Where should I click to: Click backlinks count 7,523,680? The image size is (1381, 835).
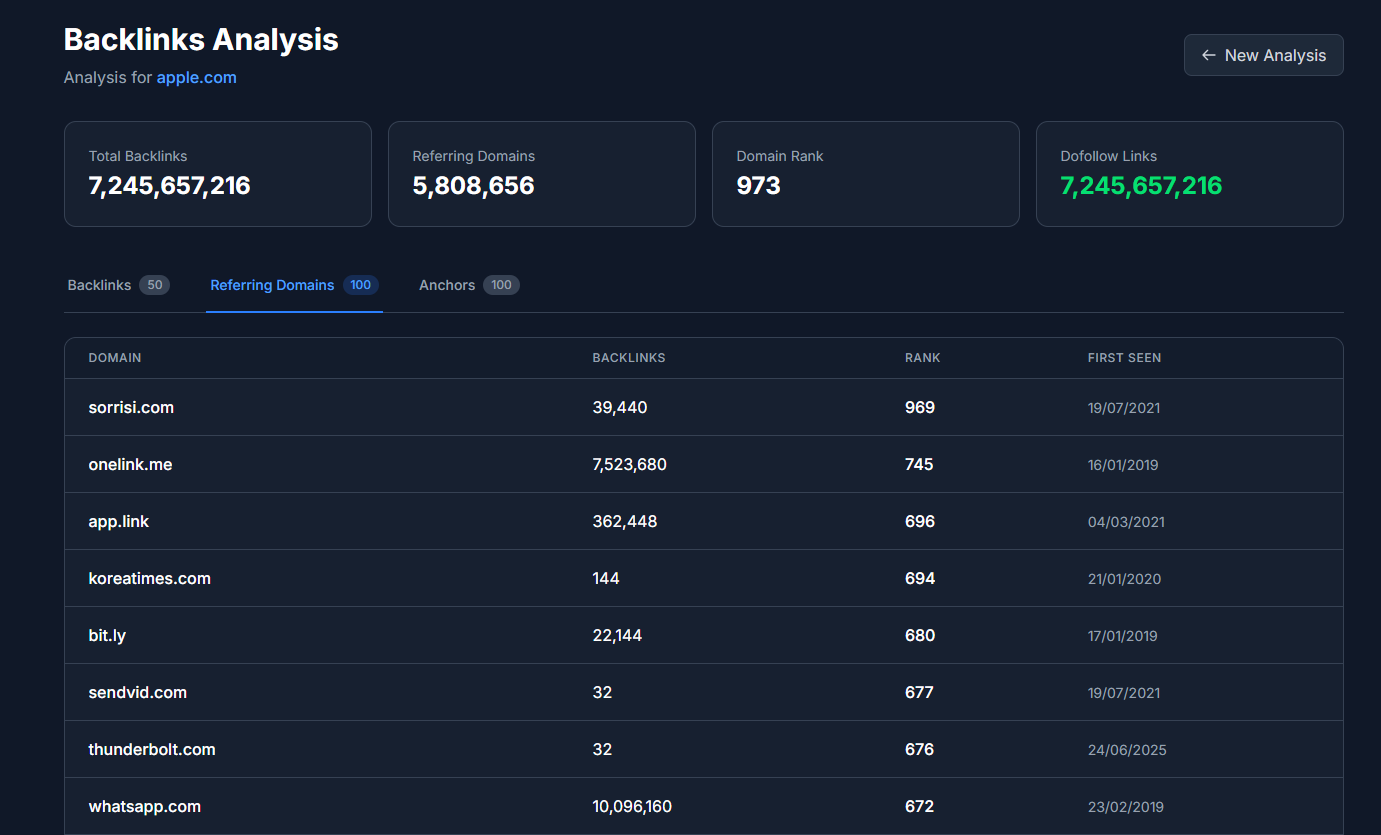click(x=629, y=464)
